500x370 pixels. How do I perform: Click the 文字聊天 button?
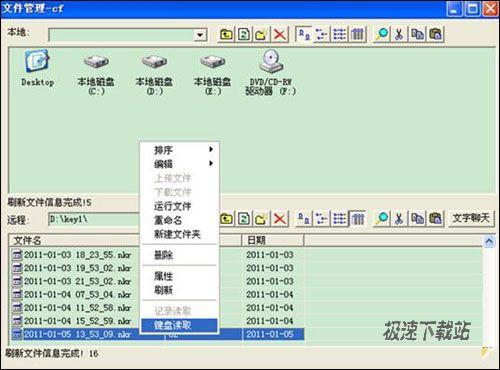point(471,218)
